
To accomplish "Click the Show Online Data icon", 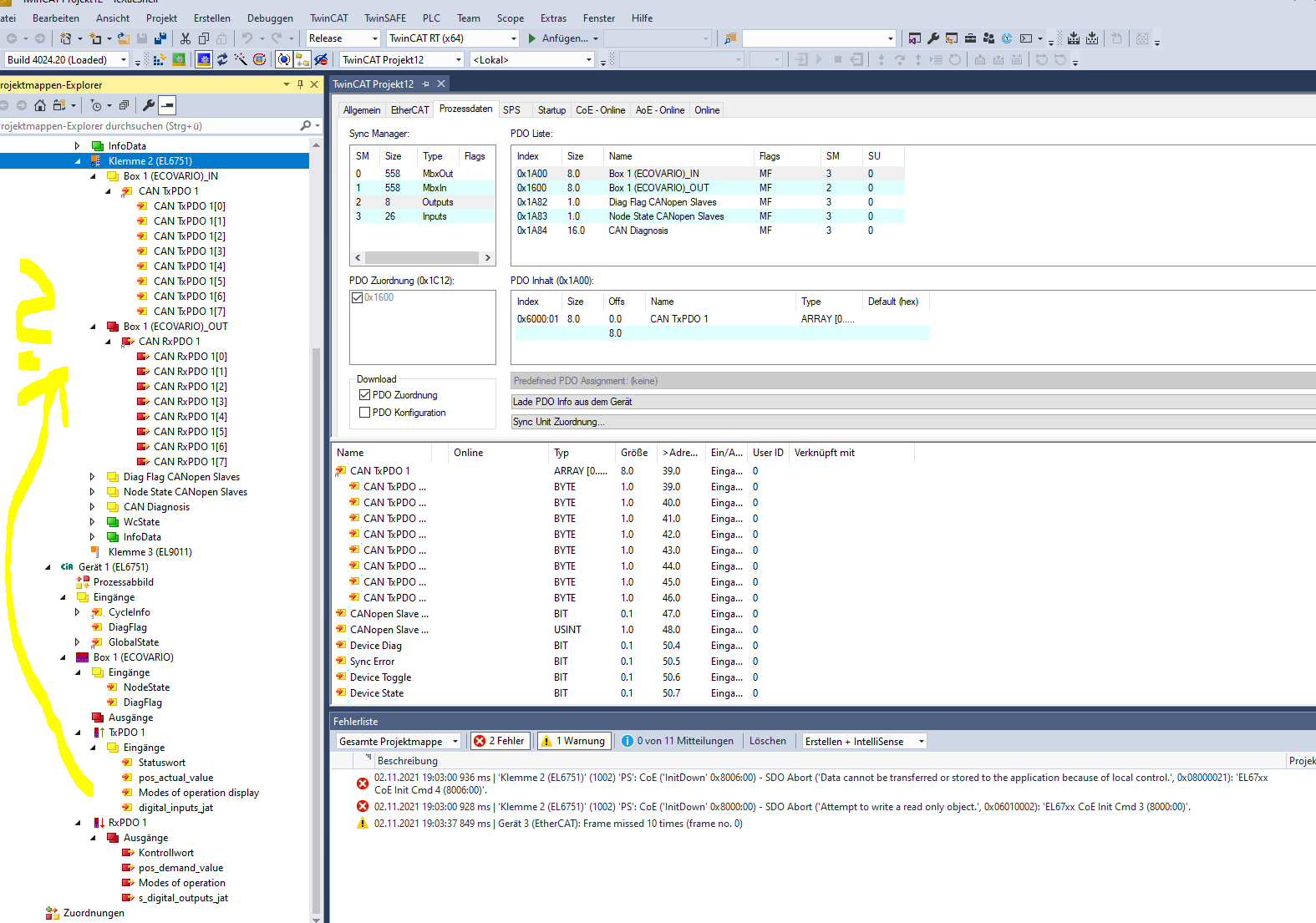I will 284,59.
